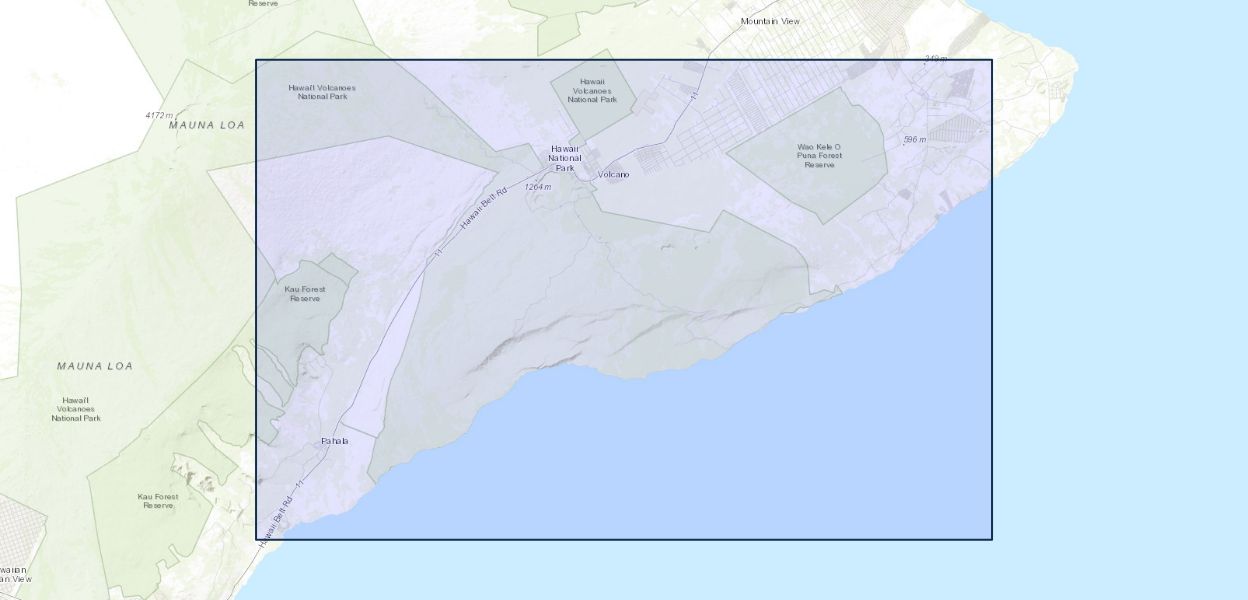Click the Pahala town label
Viewport: 1248px width, 600px height.
click(x=334, y=441)
